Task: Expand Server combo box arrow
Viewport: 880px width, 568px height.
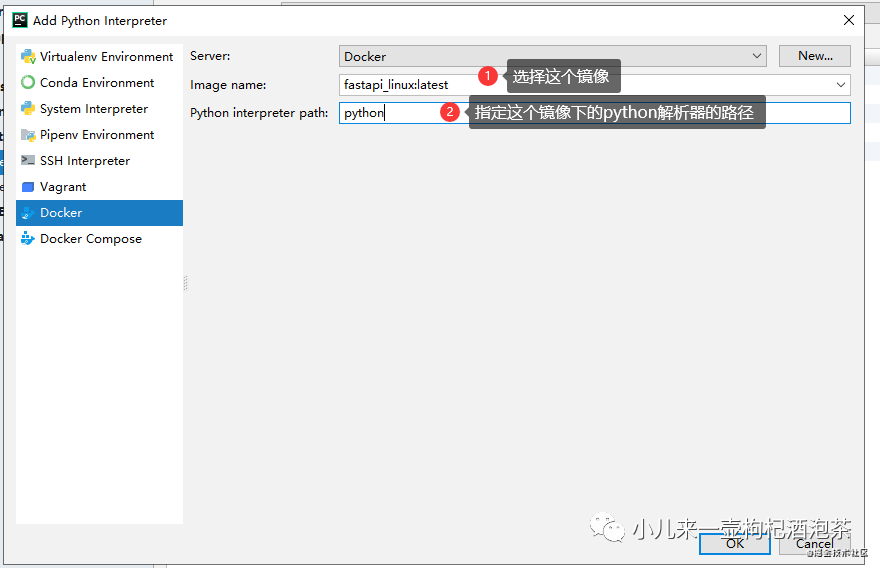Action: 757,56
